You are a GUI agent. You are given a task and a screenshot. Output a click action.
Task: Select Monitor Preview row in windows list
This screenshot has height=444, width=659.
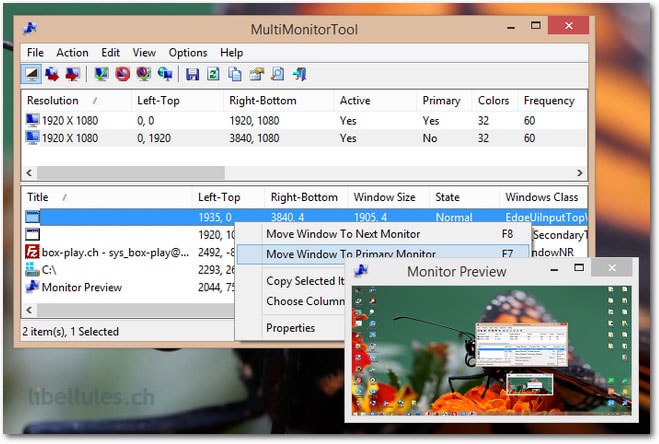(x=129, y=287)
